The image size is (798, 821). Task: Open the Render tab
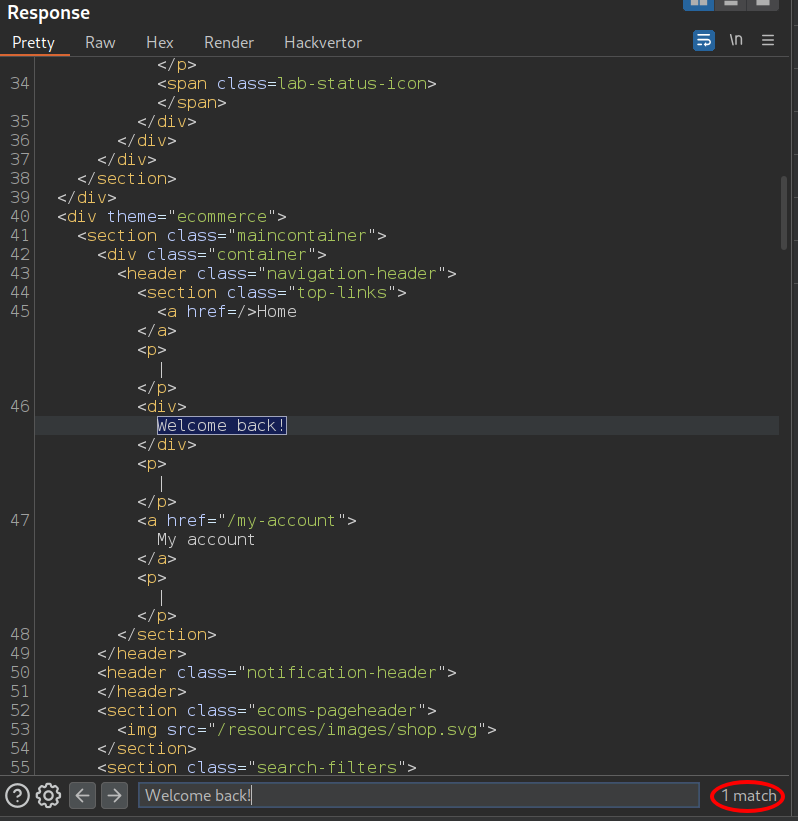pyautogui.click(x=229, y=43)
